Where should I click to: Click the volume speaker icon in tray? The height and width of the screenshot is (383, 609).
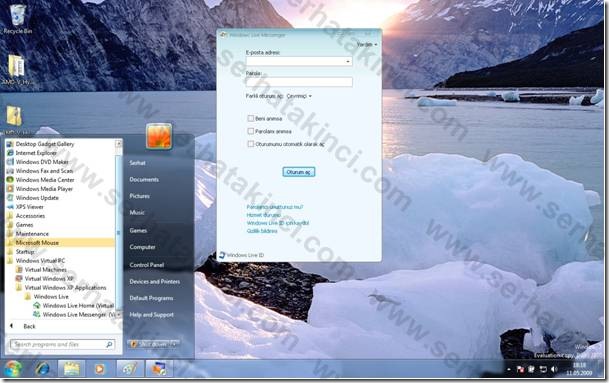[x=554, y=369]
